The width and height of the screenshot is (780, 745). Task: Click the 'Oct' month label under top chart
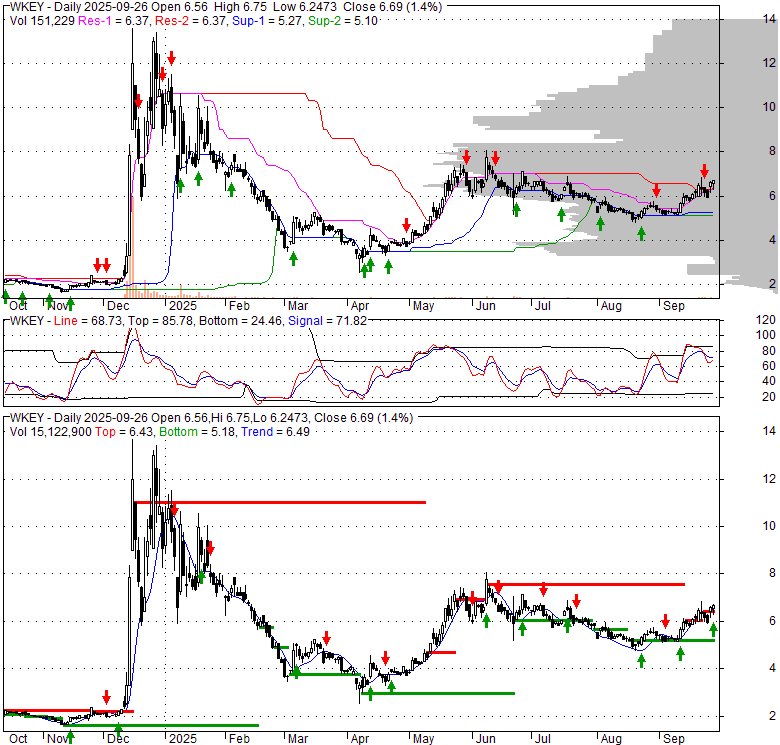pos(18,306)
